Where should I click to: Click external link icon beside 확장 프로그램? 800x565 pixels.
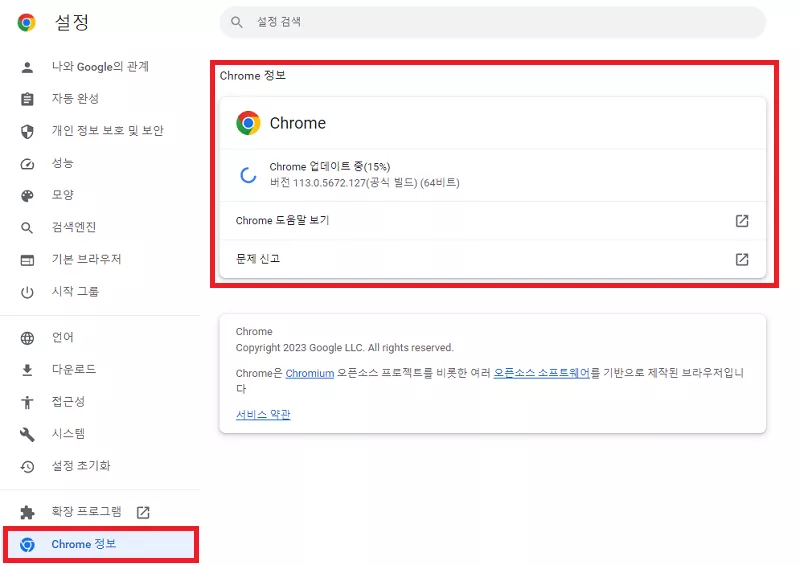143,512
